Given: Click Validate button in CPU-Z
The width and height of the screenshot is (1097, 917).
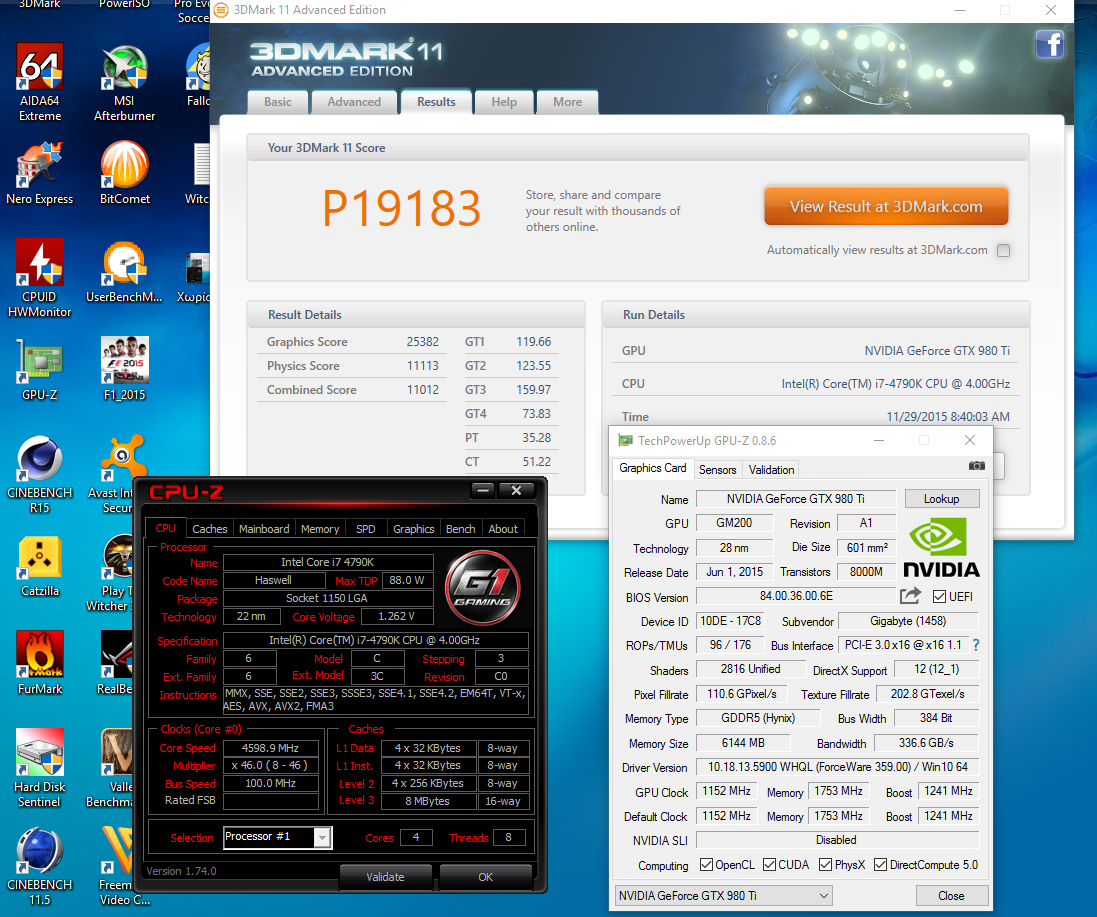Looking at the screenshot, I should 385,876.
